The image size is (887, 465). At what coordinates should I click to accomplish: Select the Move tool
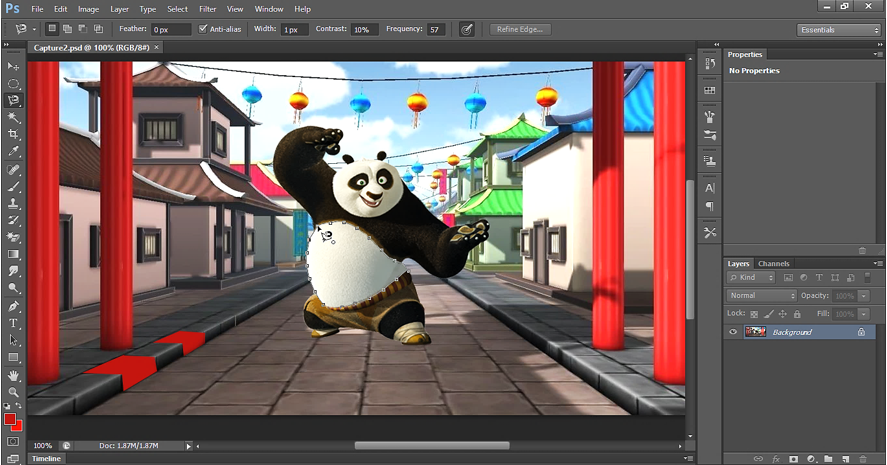coord(13,66)
